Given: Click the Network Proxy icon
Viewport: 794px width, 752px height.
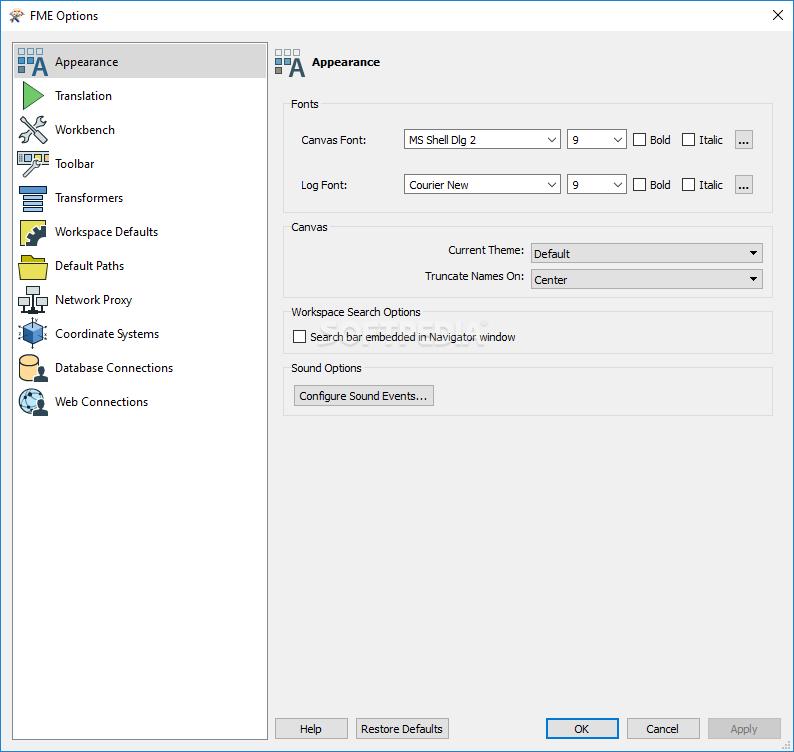Looking at the screenshot, I should tap(33, 300).
